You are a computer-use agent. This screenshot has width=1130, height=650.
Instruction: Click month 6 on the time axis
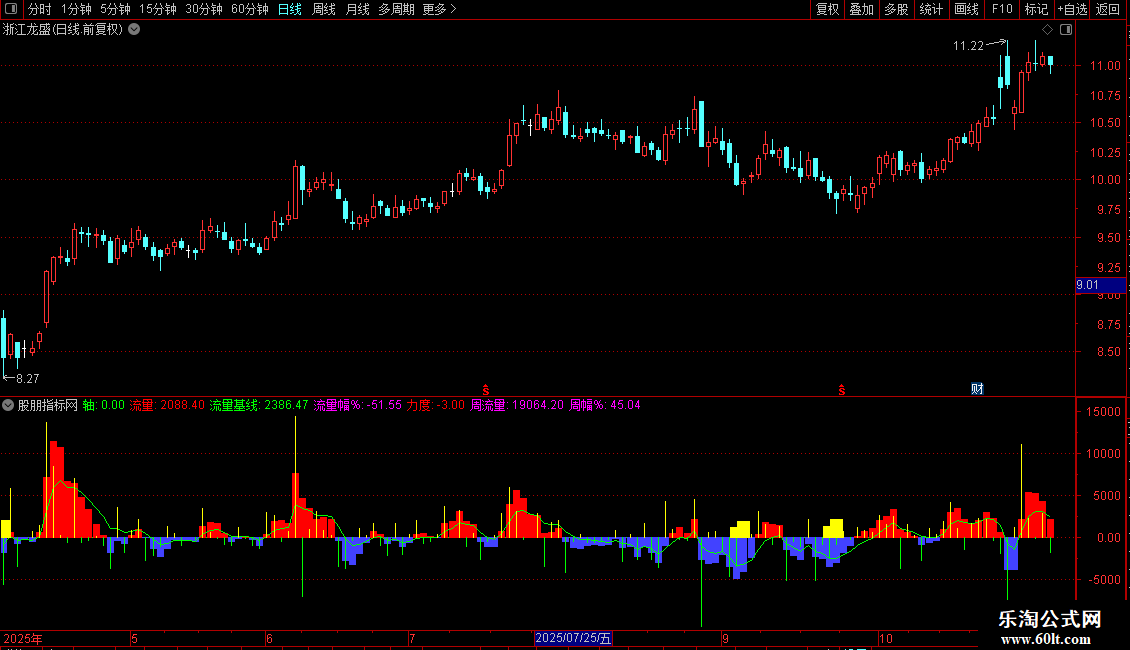pyautogui.click(x=270, y=638)
